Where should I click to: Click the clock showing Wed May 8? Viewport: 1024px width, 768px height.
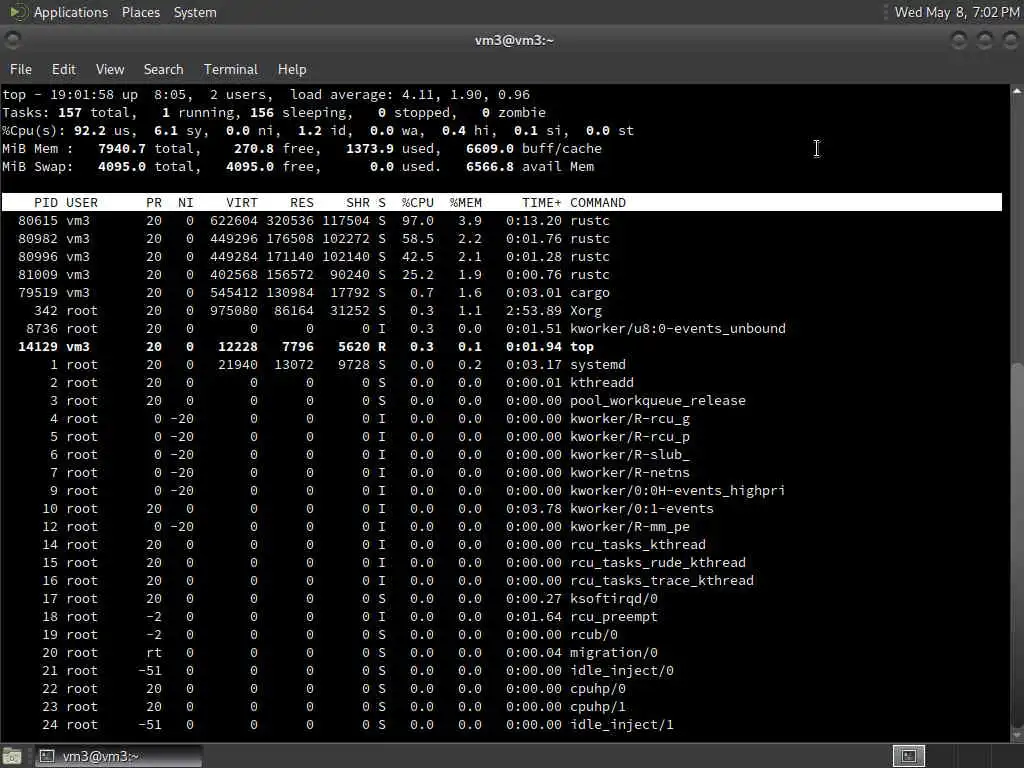tap(956, 12)
